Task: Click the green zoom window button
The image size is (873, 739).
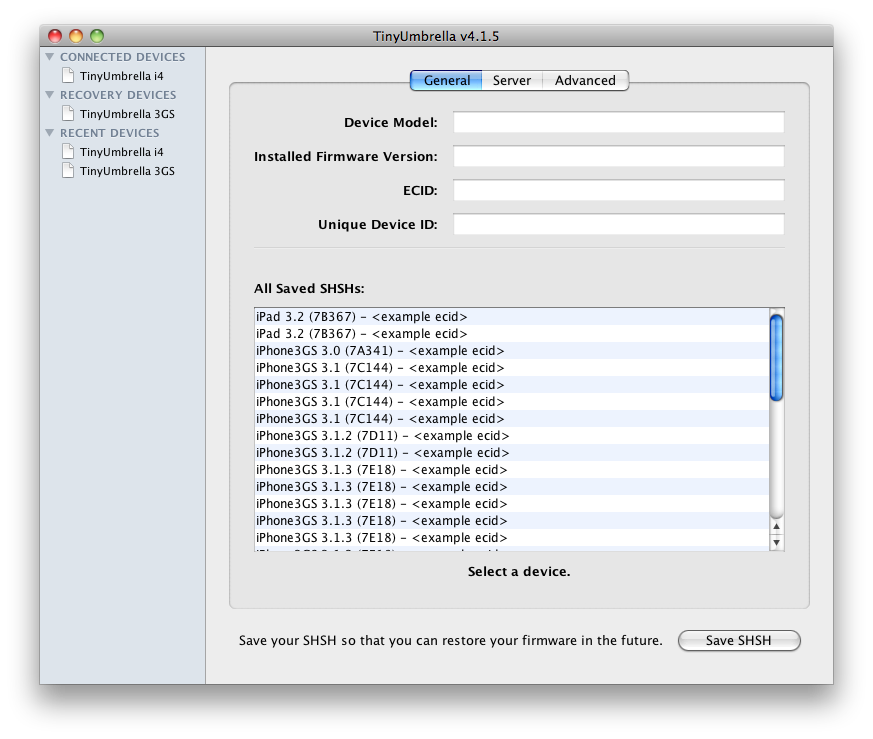Action: pos(97,36)
